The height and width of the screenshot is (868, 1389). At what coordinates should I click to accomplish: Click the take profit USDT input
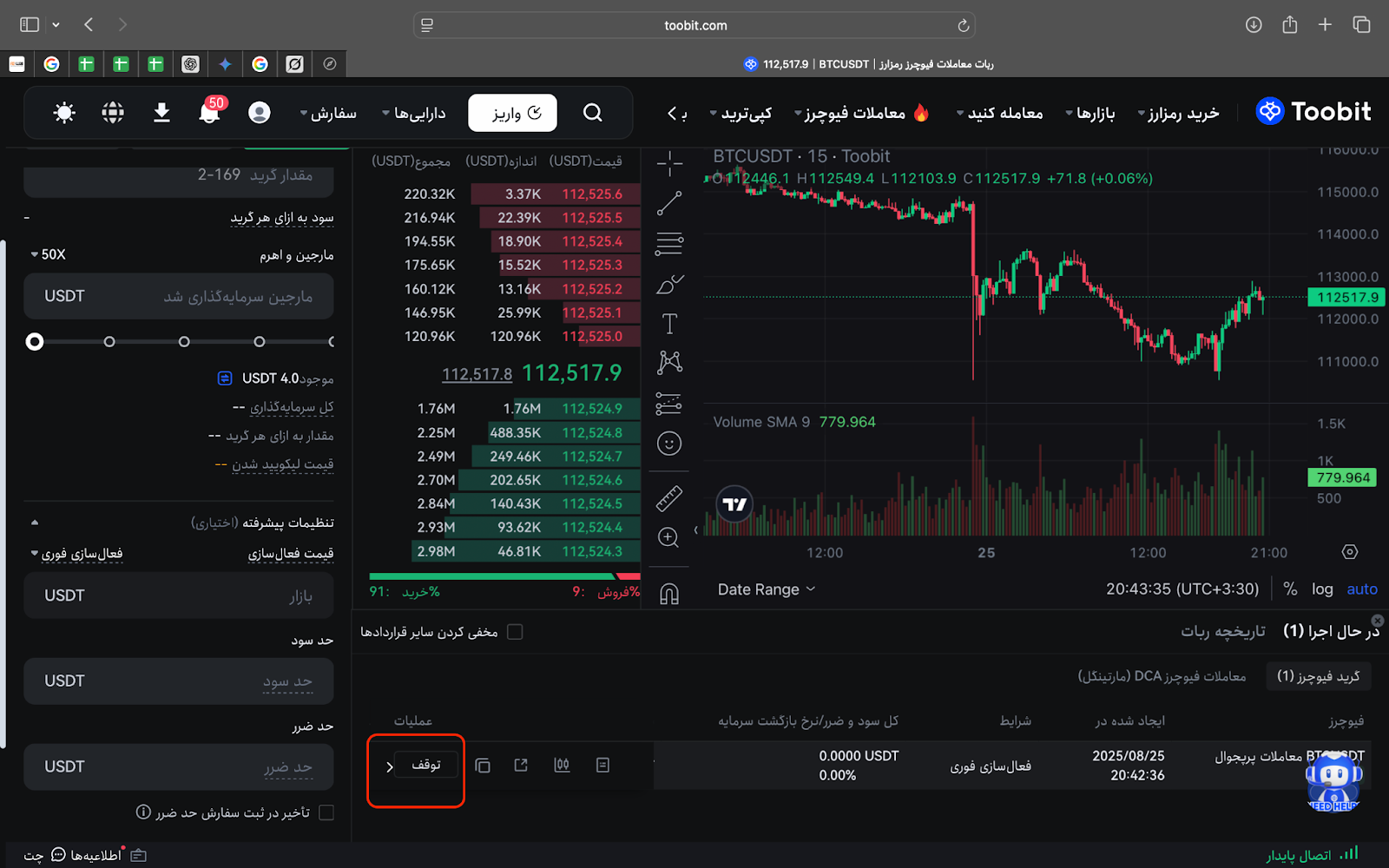pyautogui.click(x=179, y=681)
